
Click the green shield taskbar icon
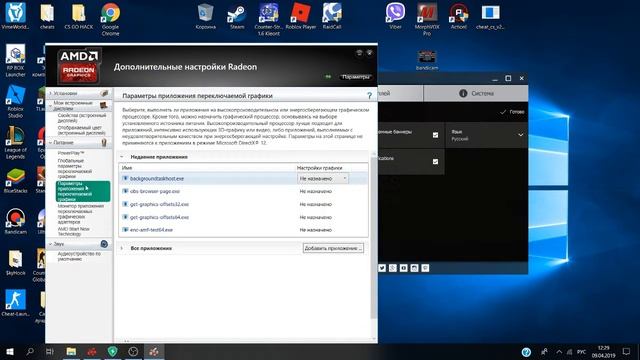(113, 351)
